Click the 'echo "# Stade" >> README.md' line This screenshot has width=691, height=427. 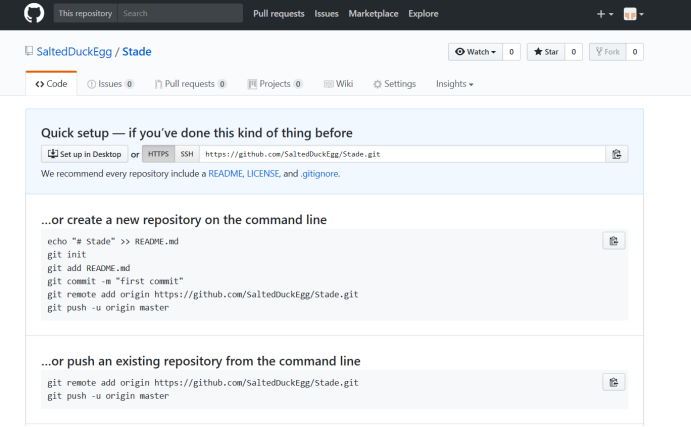click(113, 241)
